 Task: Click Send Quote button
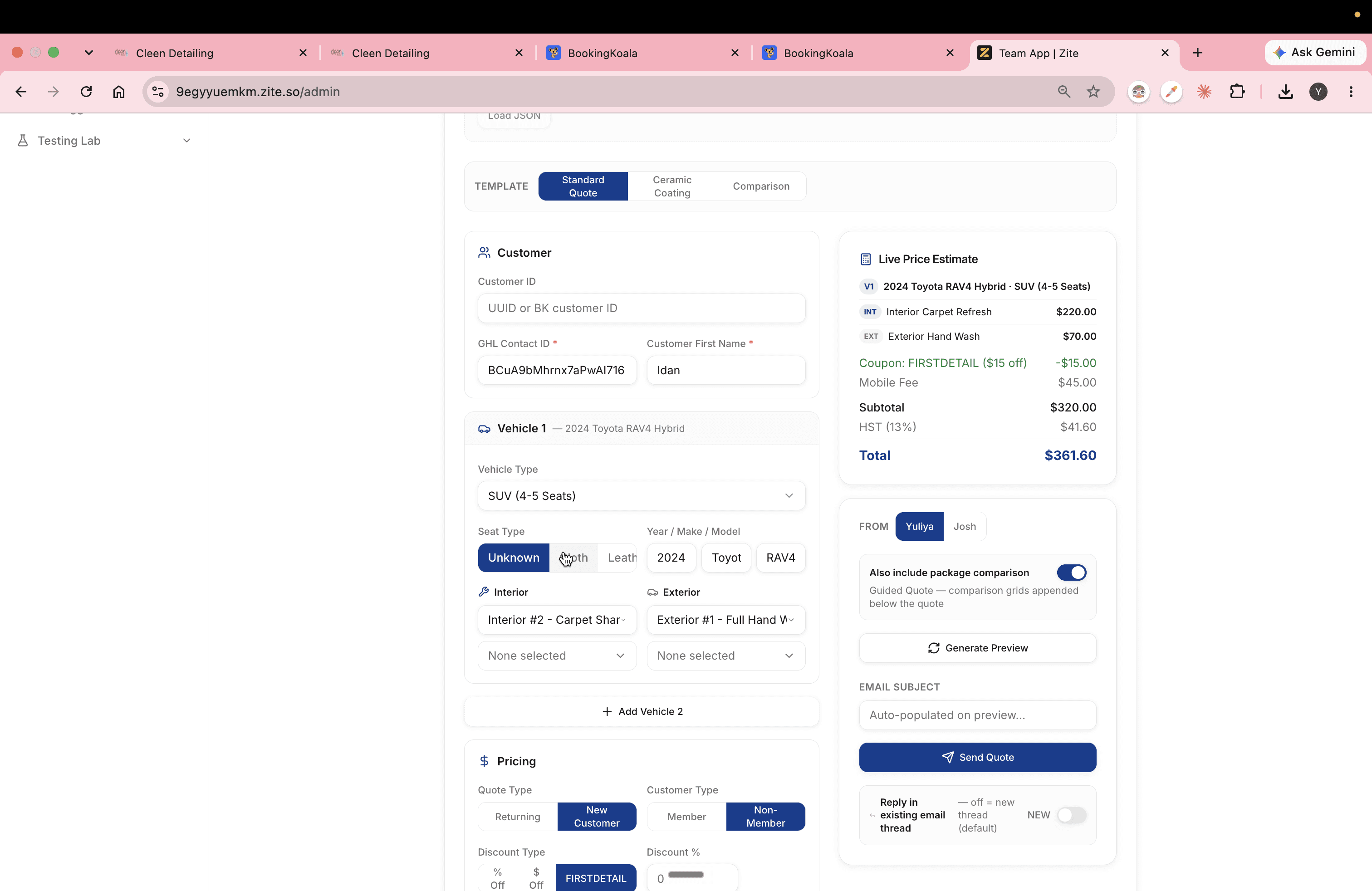pos(978,757)
